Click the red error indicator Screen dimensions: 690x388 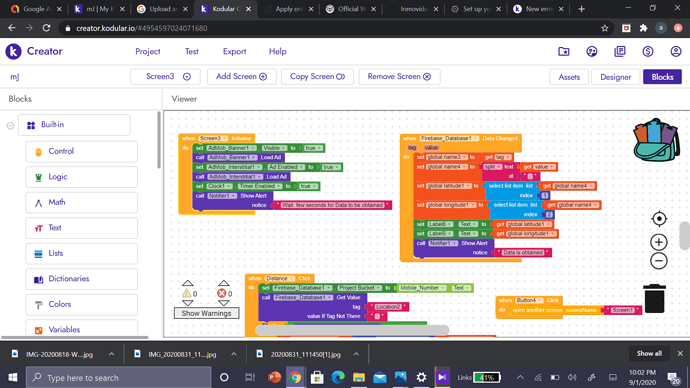point(222,293)
